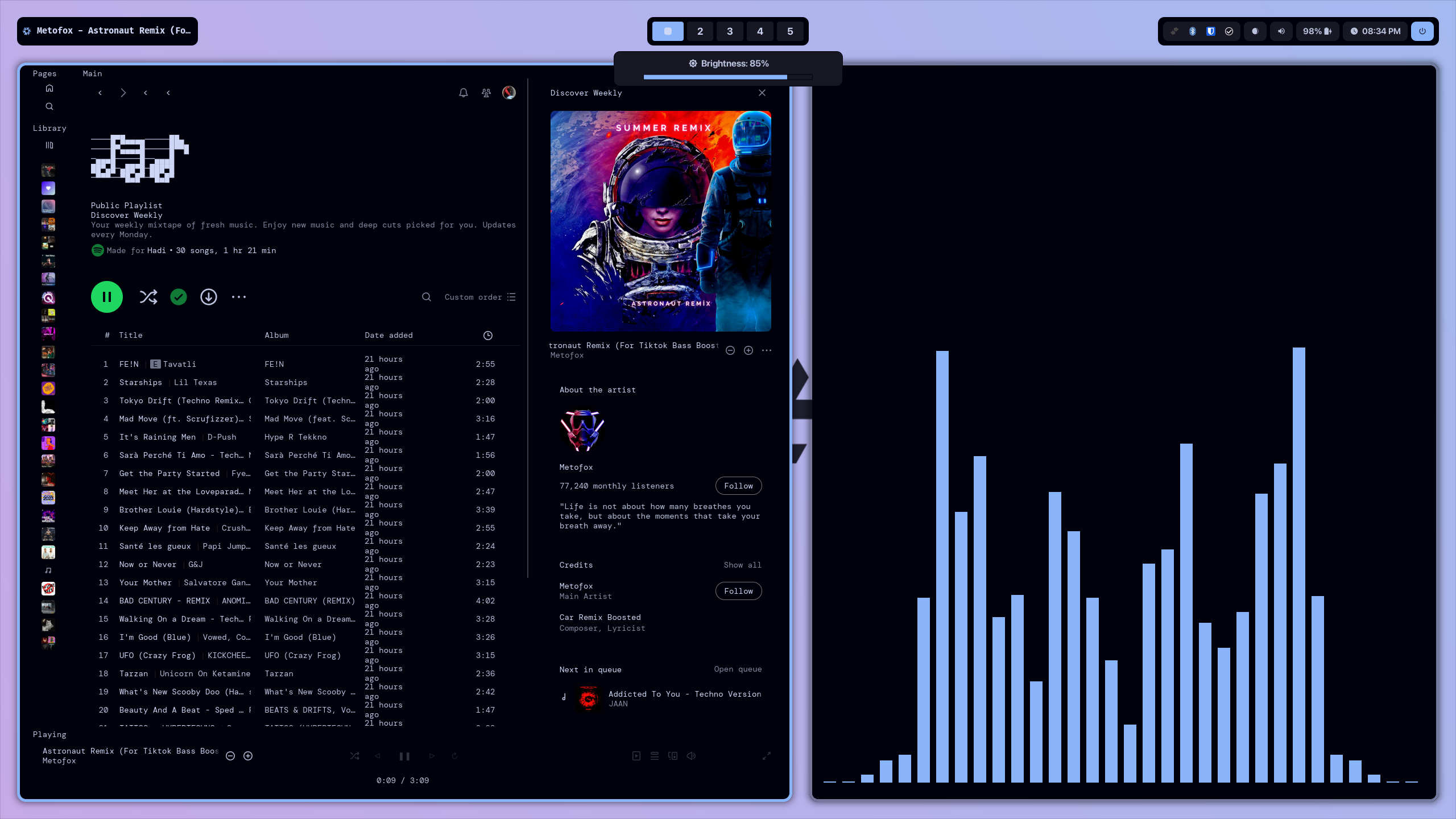The image size is (1456, 819).
Task: Switch to workspace 5 in top bar
Action: (790, 31)
